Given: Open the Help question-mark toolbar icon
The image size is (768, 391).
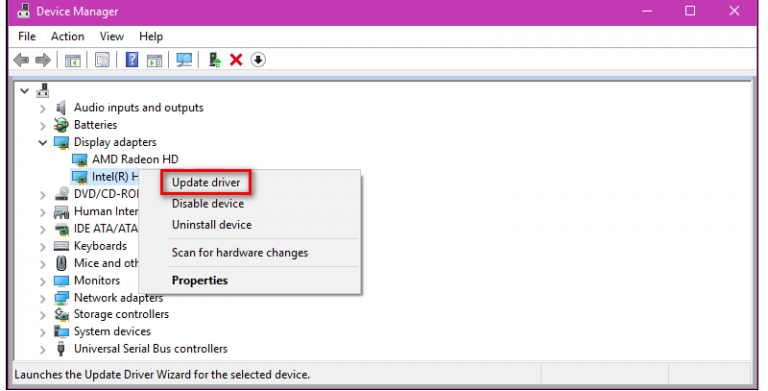Looking at the screenshot, I should [x=132, y=60].
